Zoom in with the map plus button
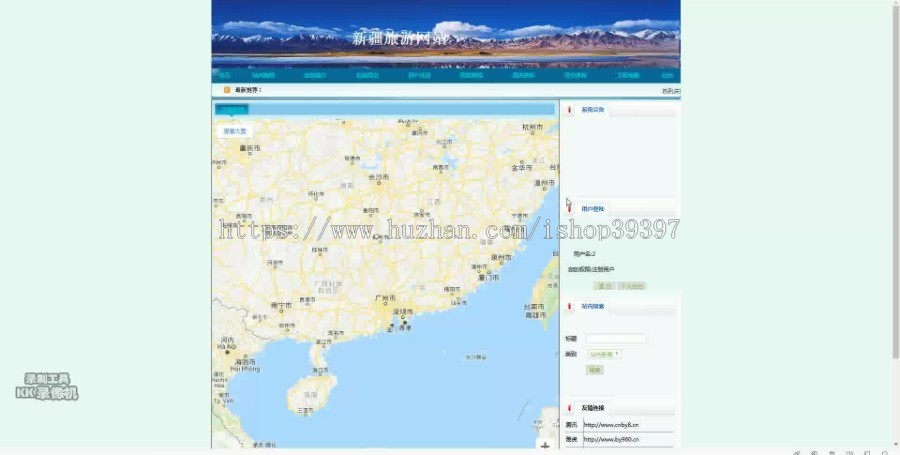 click(x=545, y=446)
